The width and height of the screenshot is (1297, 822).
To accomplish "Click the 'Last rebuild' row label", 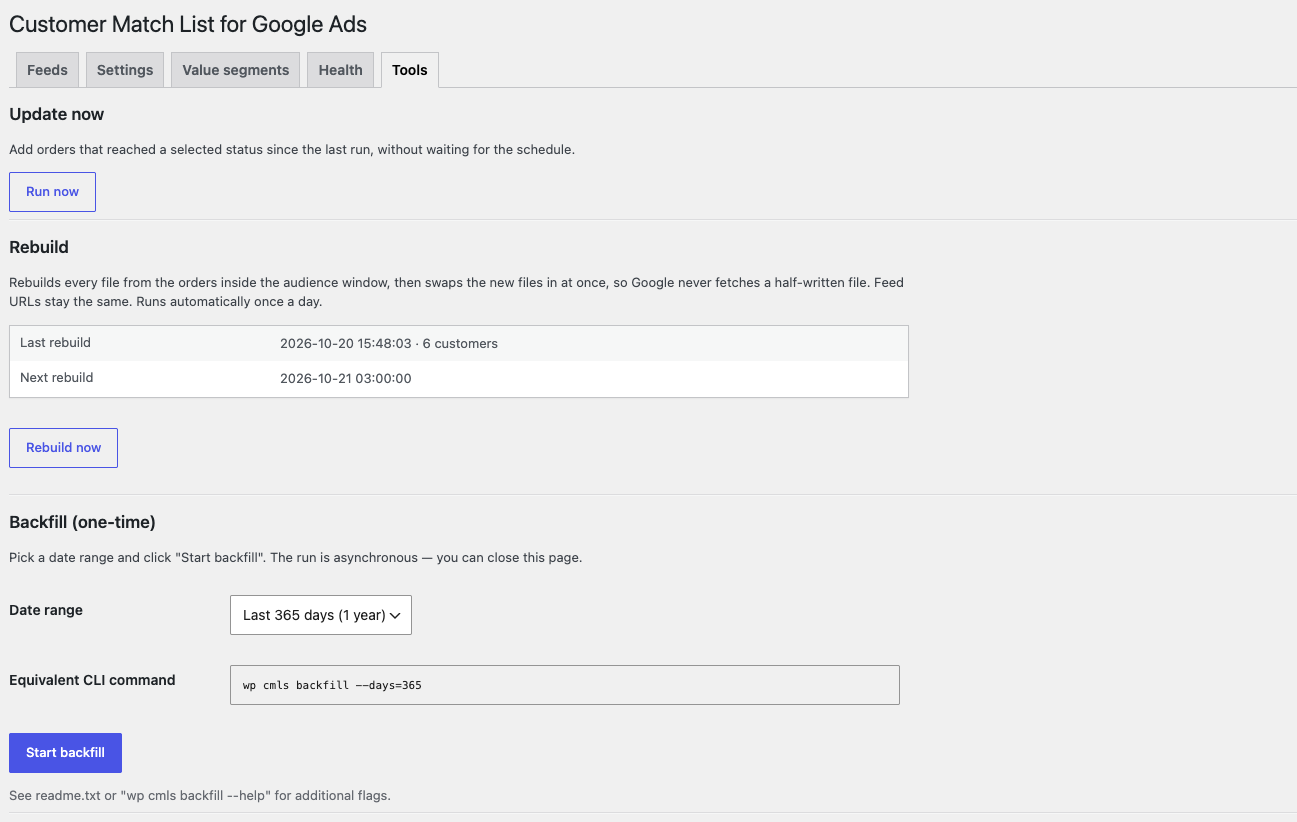I will click(x=55, y=343).
